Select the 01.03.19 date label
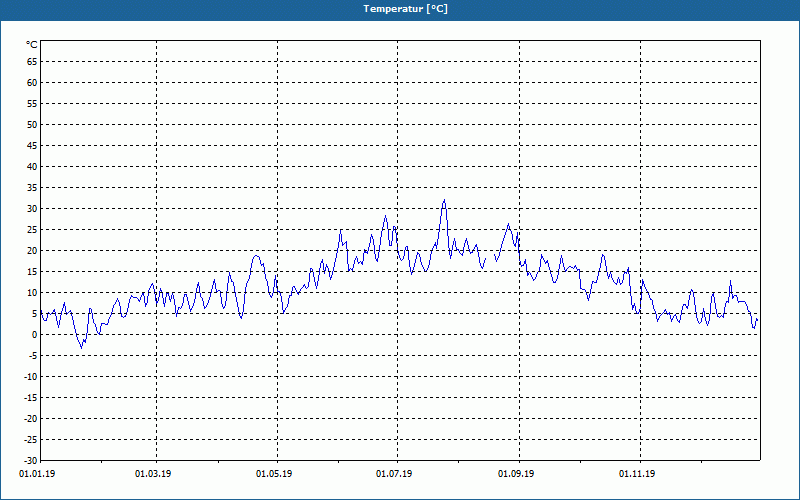The width and height of the screenshot is (800, 500). [x=153, y=473]
